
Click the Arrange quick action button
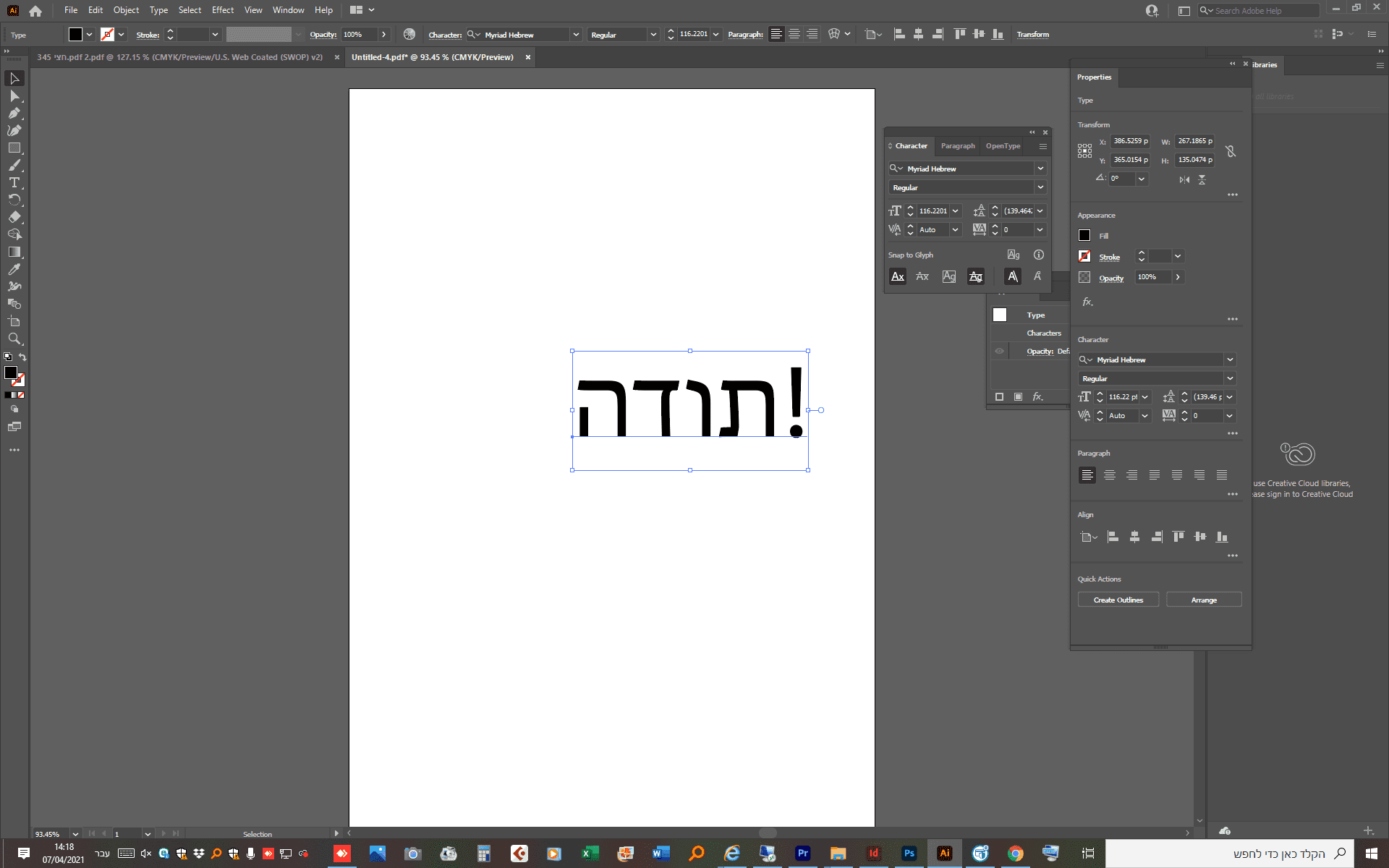tap(1203, 600)
